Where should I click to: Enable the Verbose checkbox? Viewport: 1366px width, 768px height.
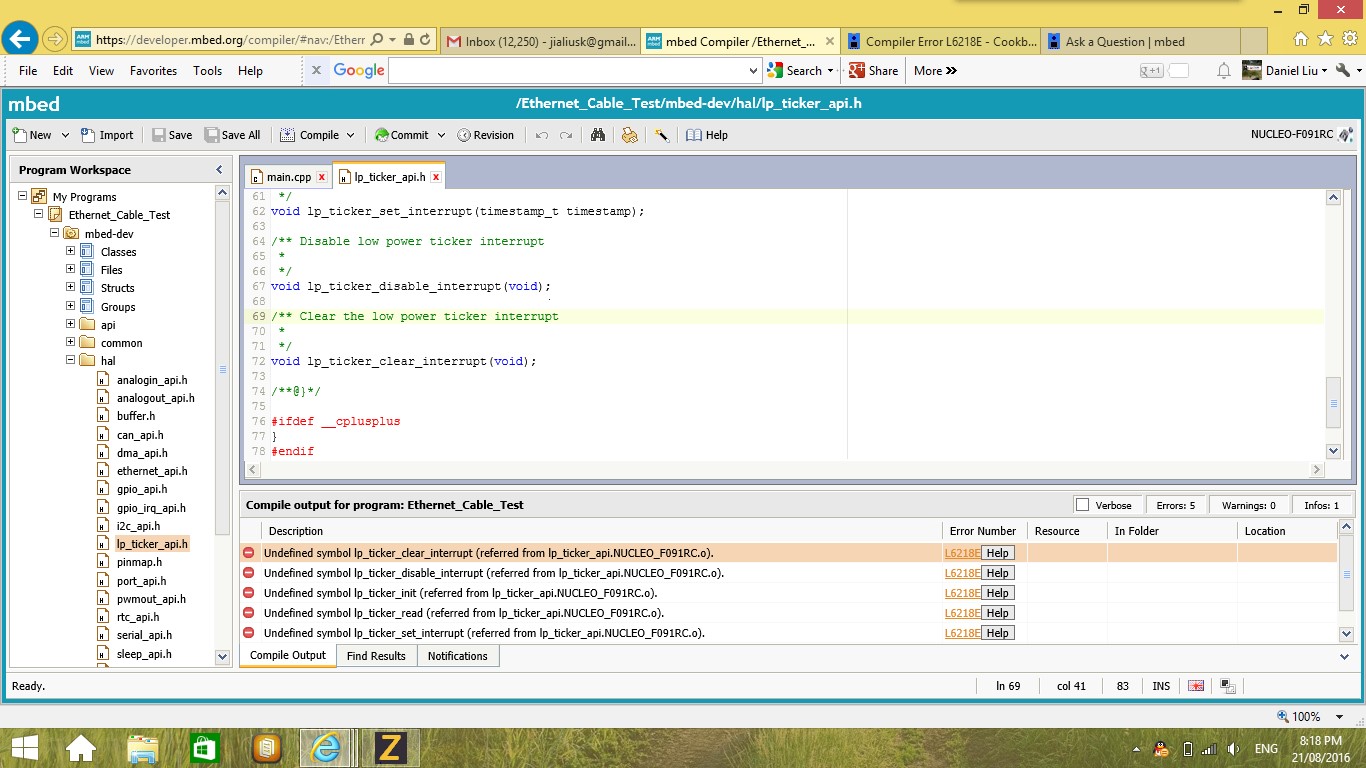1082,505
